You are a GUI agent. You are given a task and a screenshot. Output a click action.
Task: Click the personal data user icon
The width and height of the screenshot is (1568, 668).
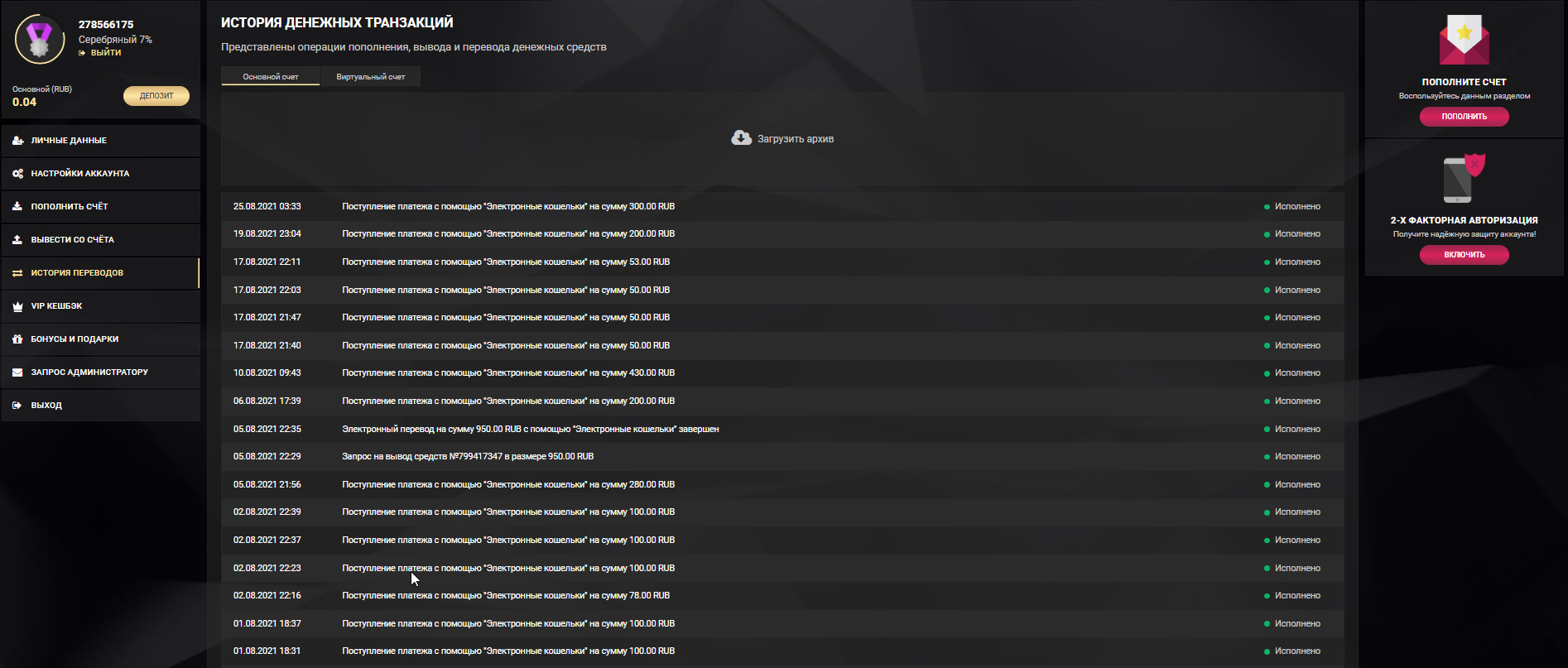pos(17,141)
